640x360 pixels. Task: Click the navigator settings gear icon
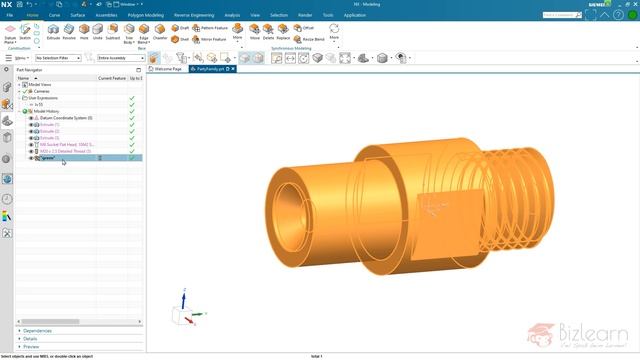coord(6,70)
